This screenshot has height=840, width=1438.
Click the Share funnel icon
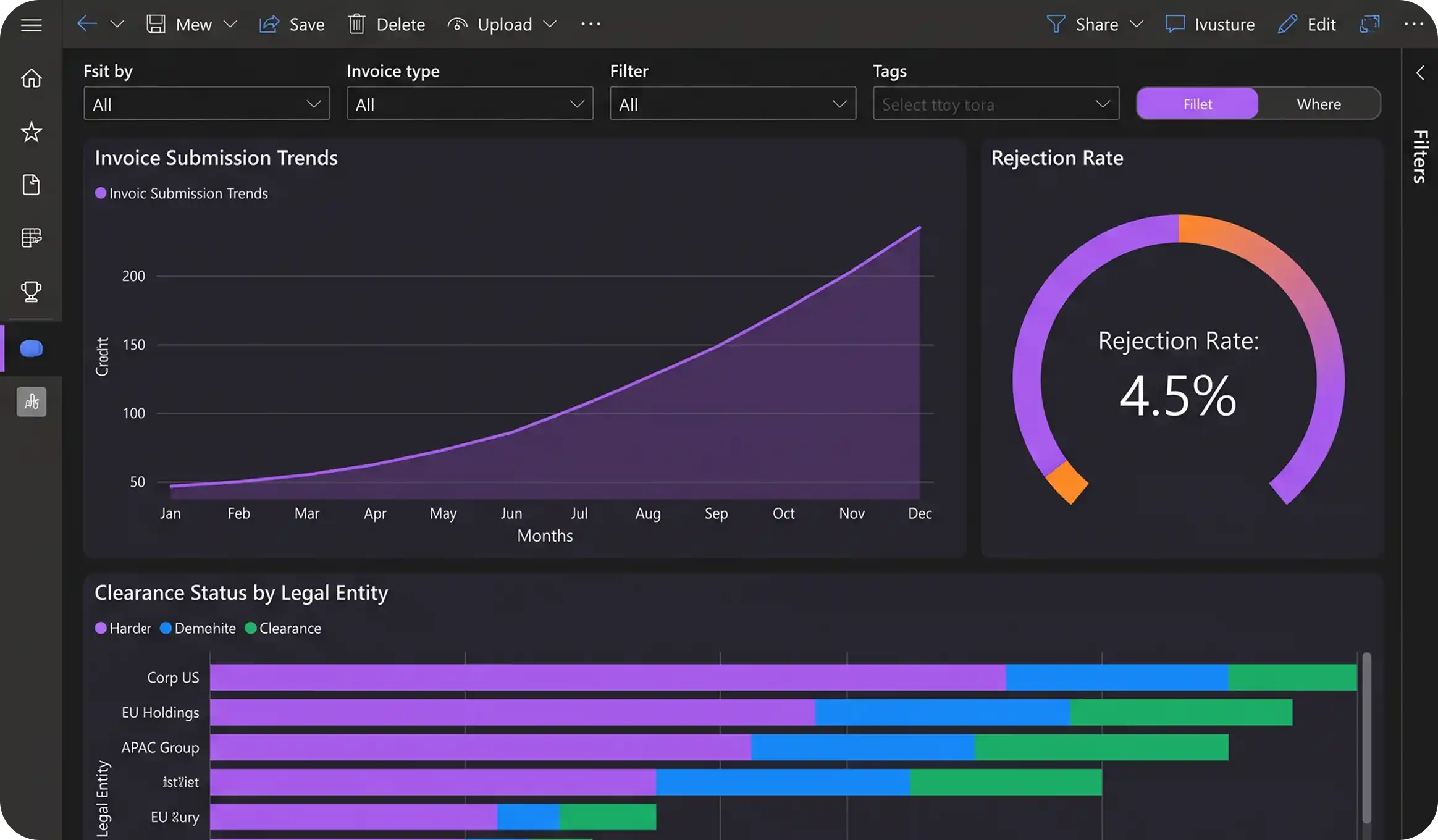pyautogui.click(x=1056, y=24)
